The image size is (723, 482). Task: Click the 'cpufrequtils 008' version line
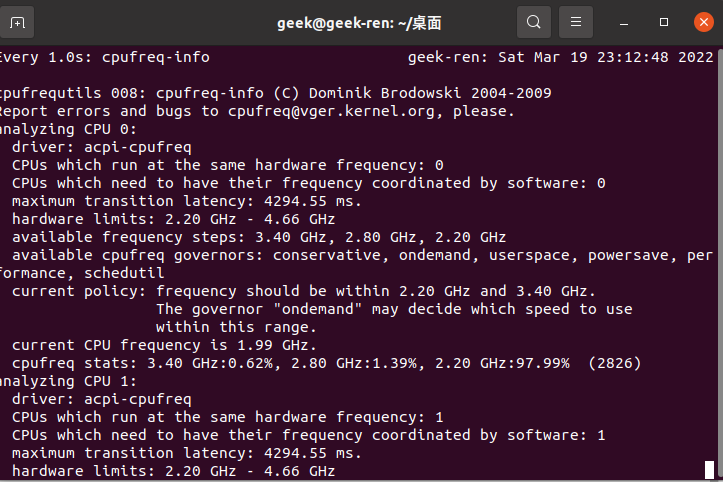click(275, 93)
